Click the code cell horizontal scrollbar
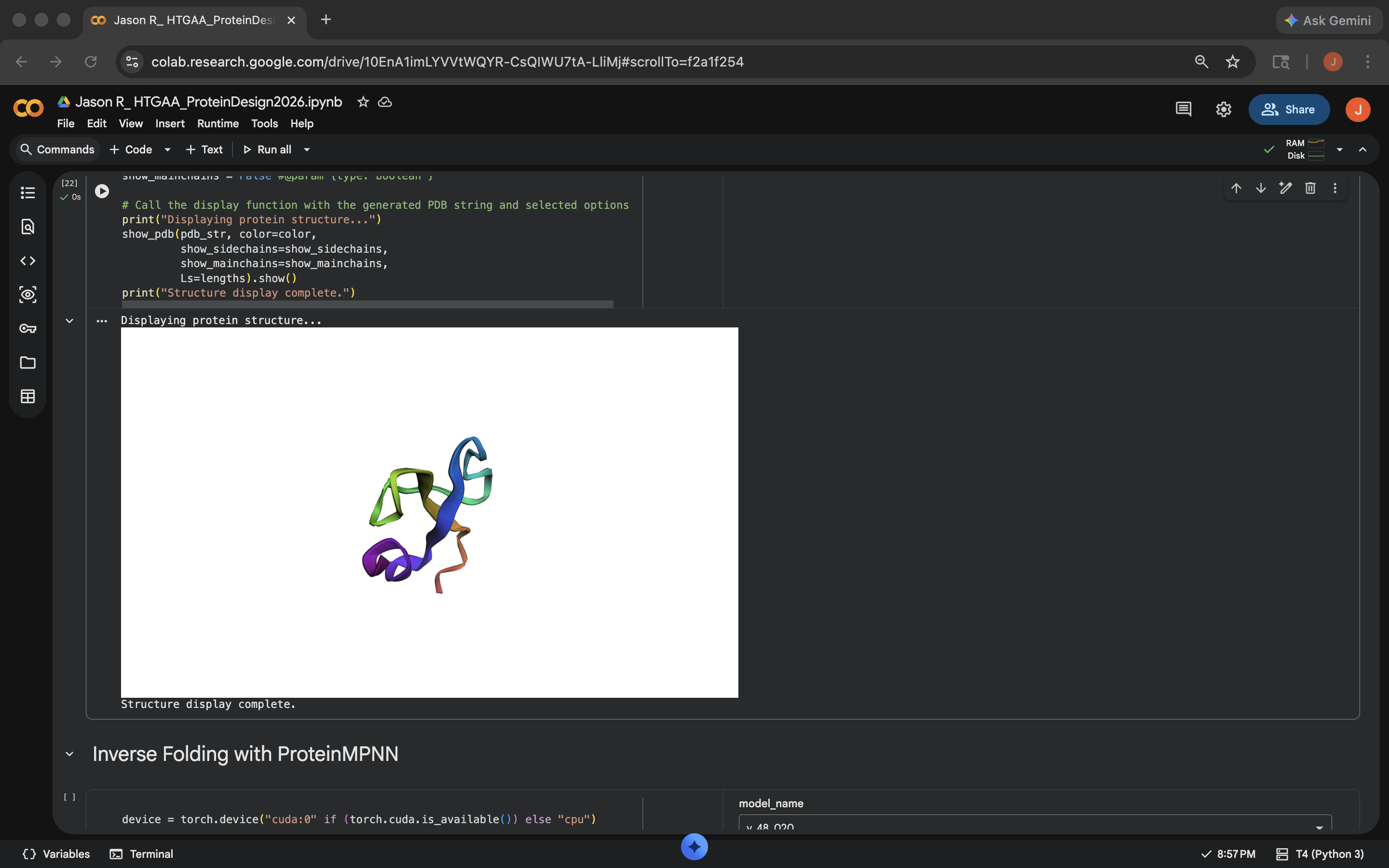 click(368, 304)
